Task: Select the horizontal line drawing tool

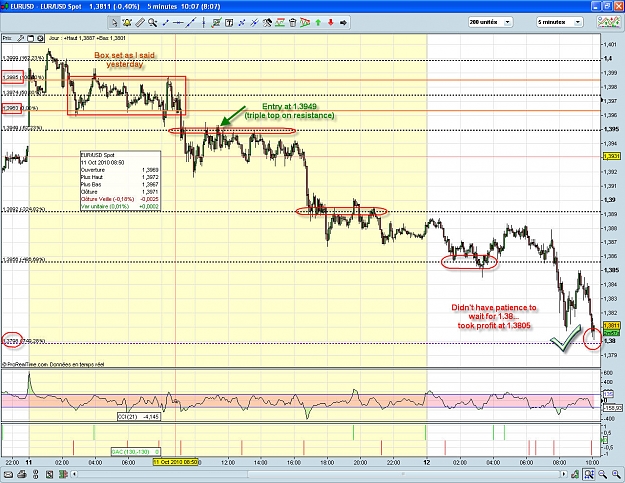Action: [178, 23]
